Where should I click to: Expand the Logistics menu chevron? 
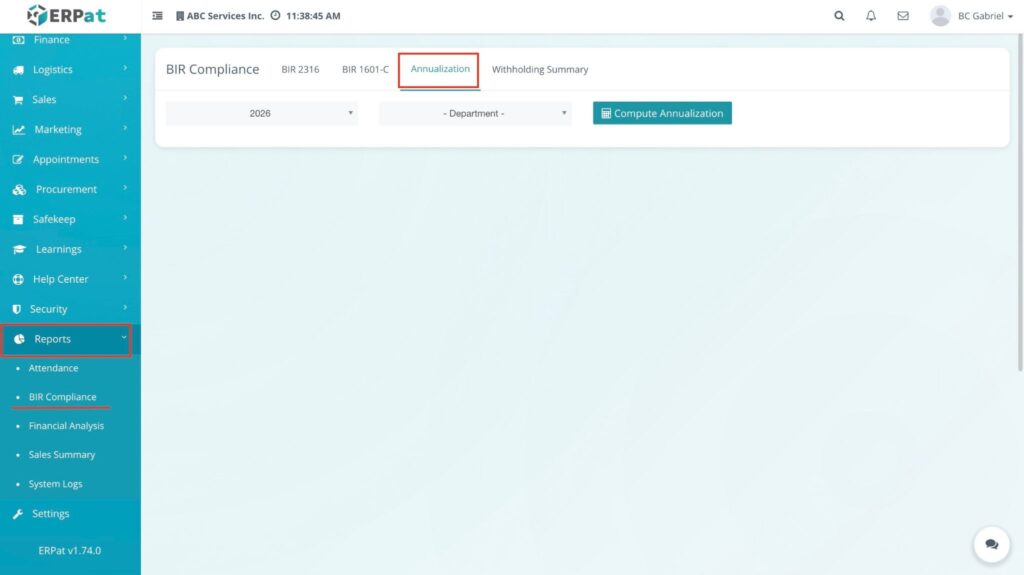[x=125, y=68]
